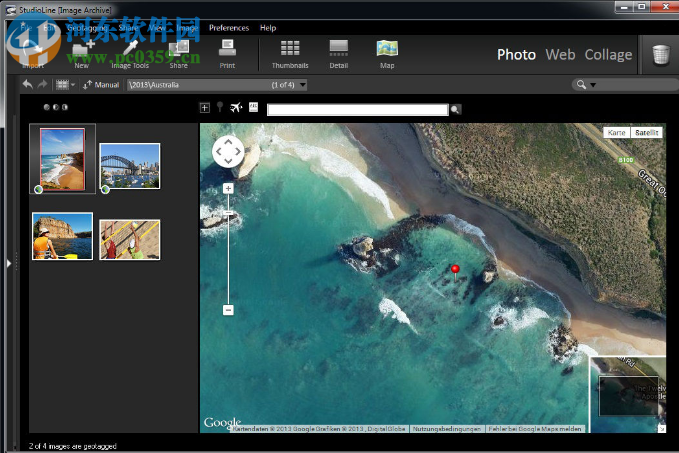Click globe geotag badge on bridge photo
This screenshot has height=453, width=679.
point(105,189)
